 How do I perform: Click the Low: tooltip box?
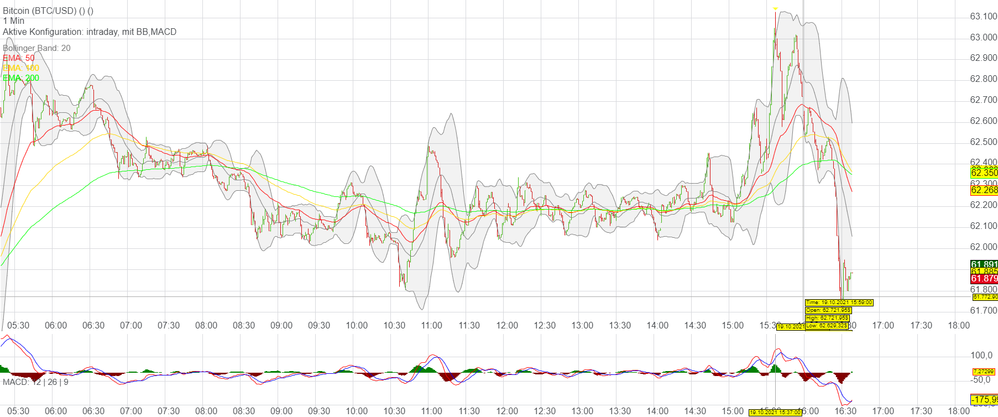[827, 325]
